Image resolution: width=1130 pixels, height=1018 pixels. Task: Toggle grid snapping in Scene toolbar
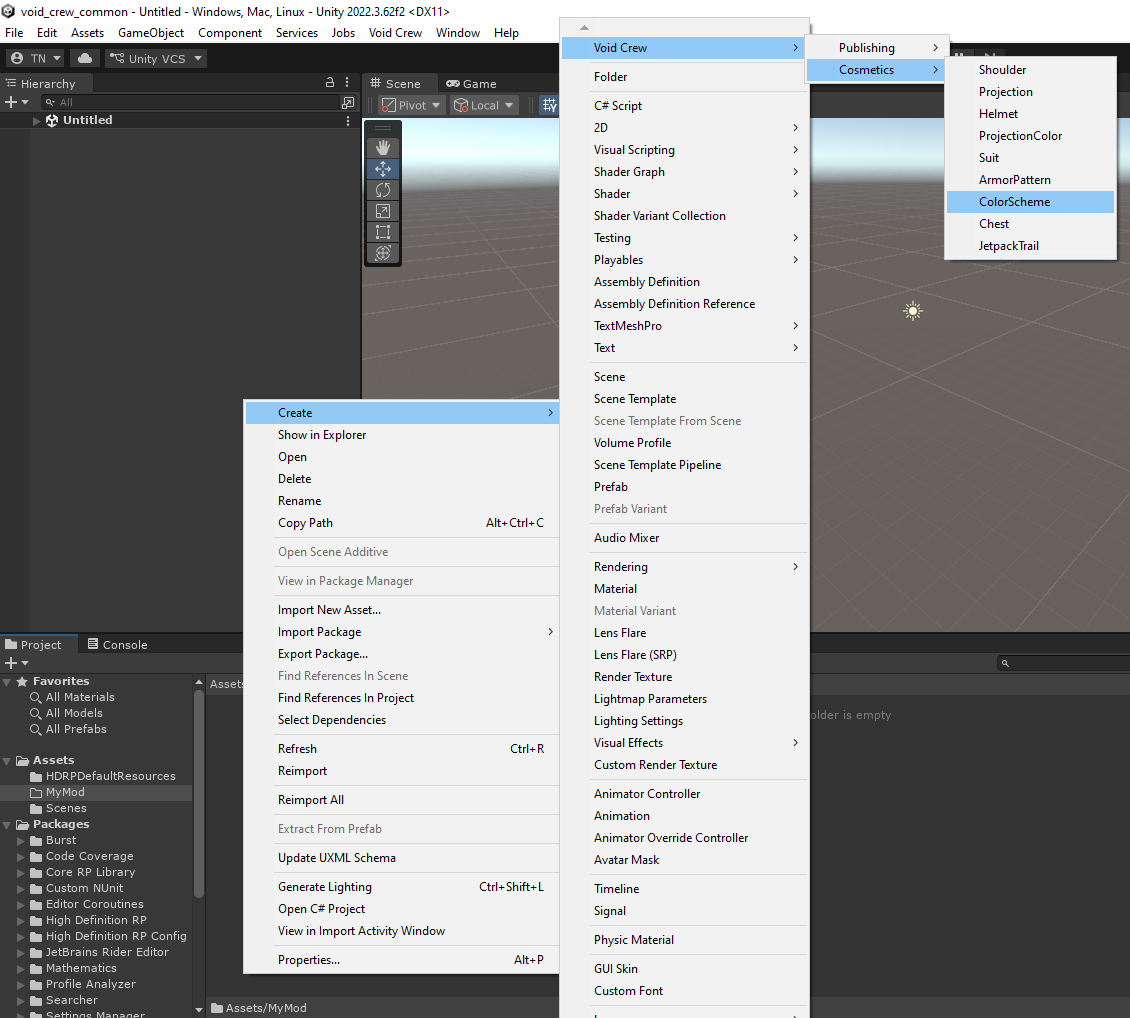point(550,105)
